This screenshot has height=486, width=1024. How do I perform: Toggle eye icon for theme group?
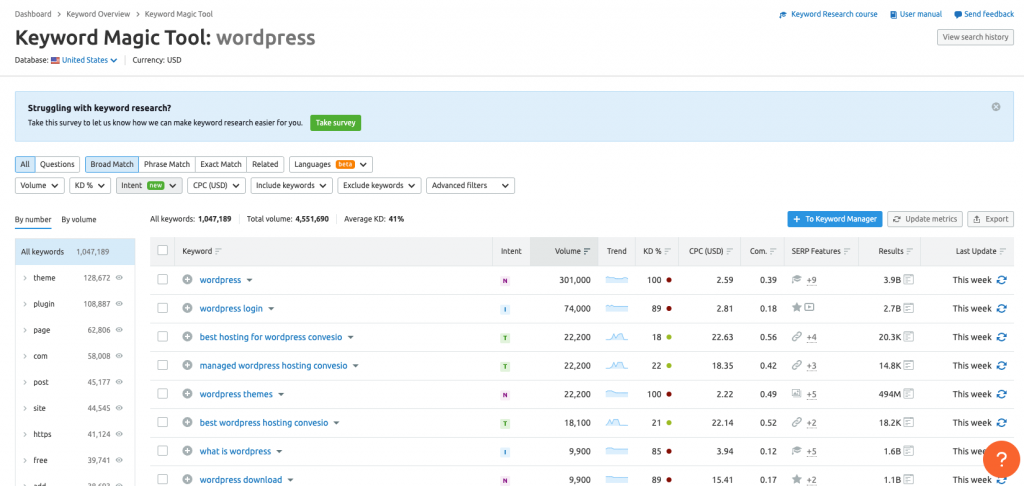(x=120, y=278)
